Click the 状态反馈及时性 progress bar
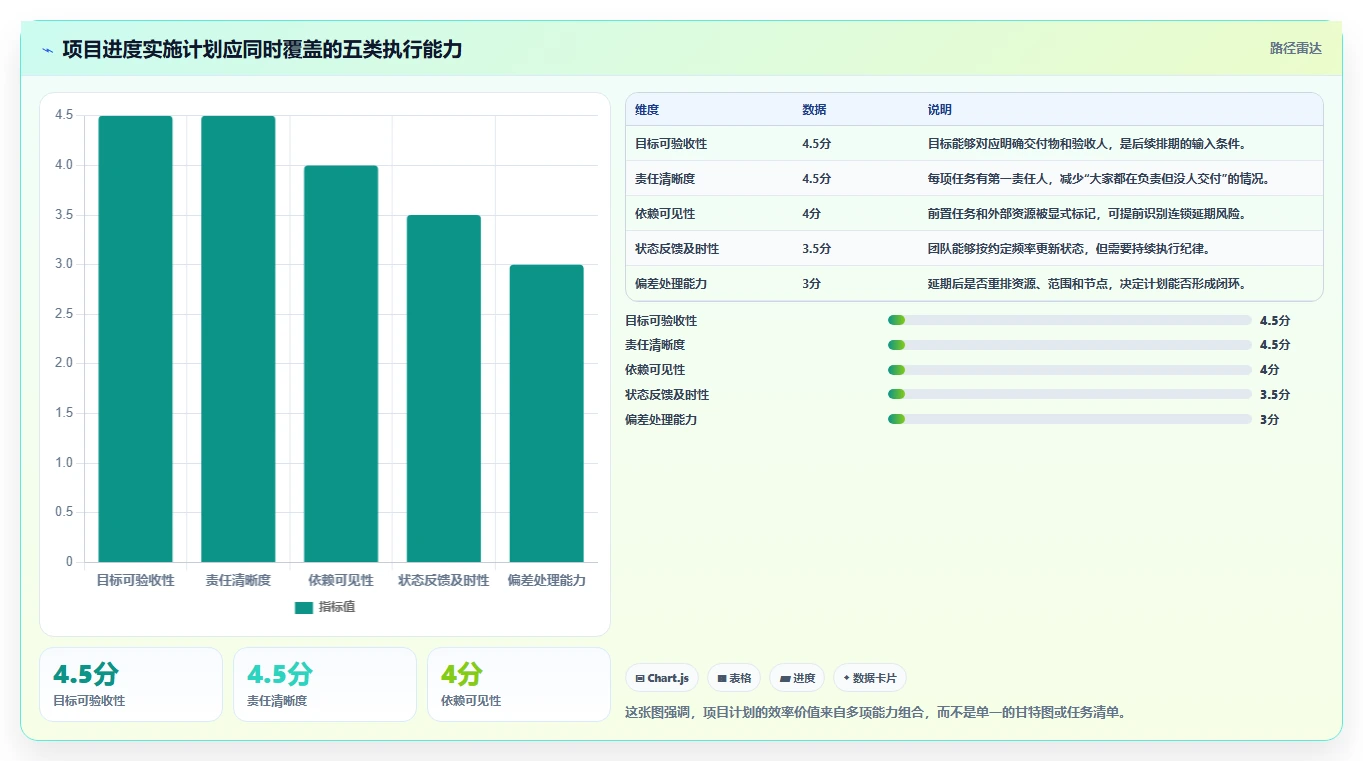The width and height of the screenshot is (1363, 761). 1070,395
